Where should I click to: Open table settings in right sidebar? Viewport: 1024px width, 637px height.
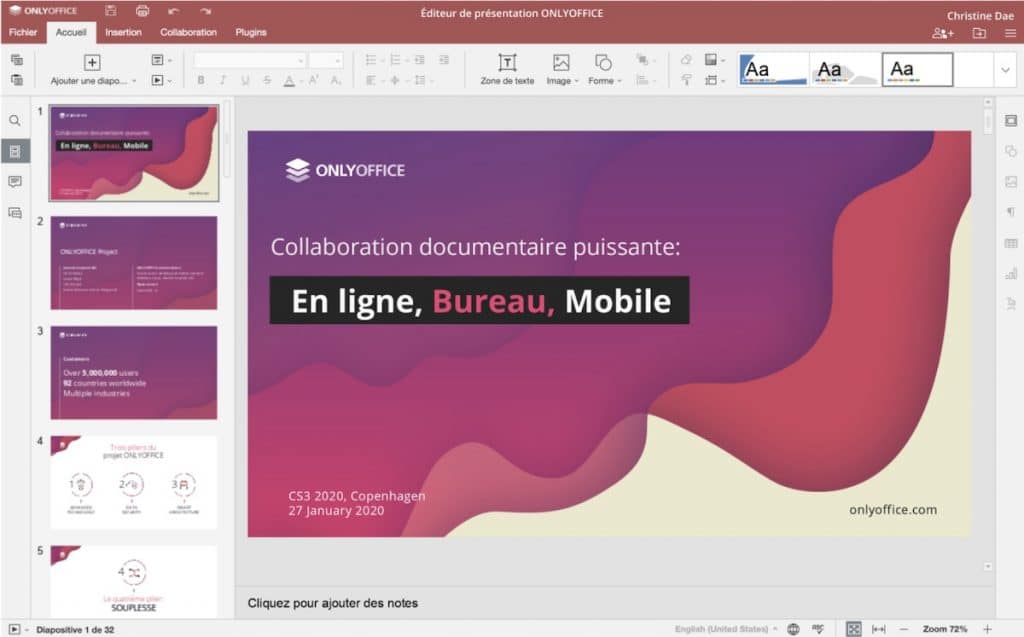[x=1011, y=243]
